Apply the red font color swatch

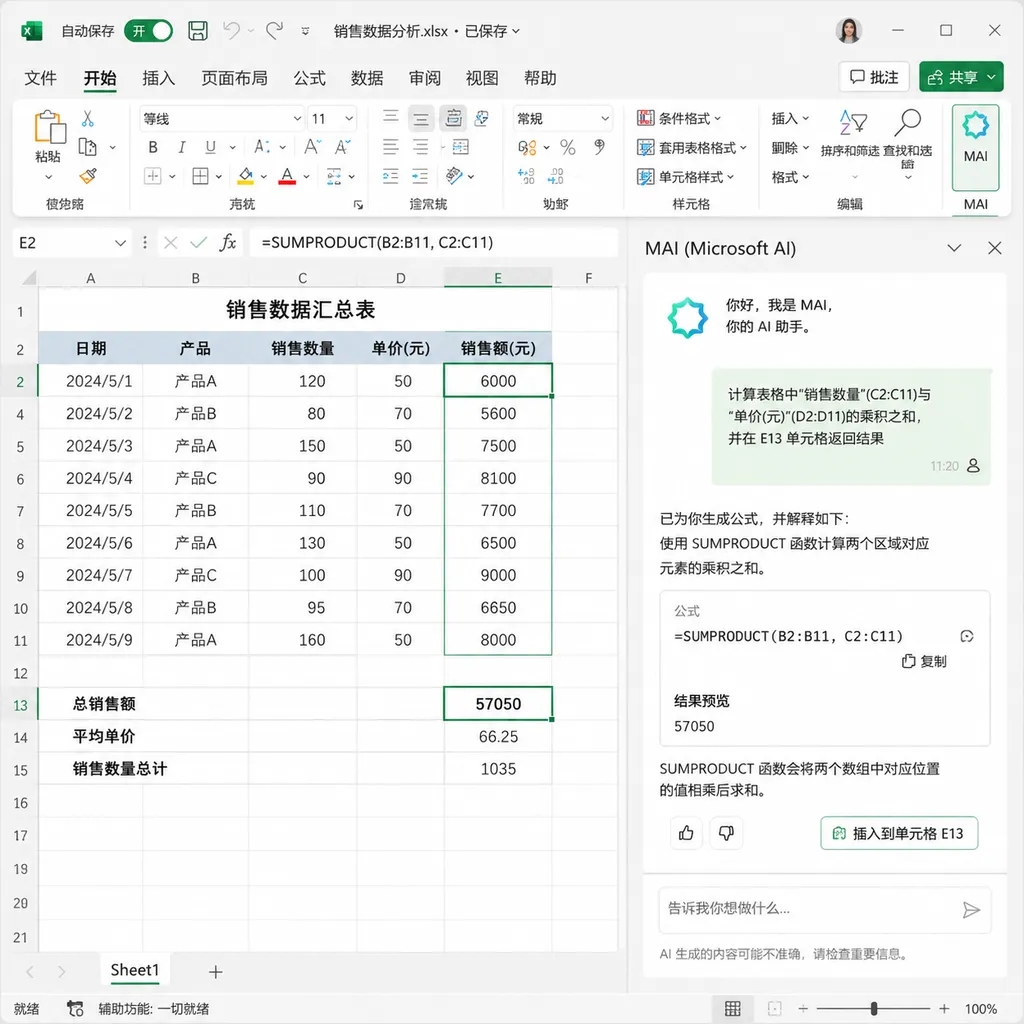point(287,176)
